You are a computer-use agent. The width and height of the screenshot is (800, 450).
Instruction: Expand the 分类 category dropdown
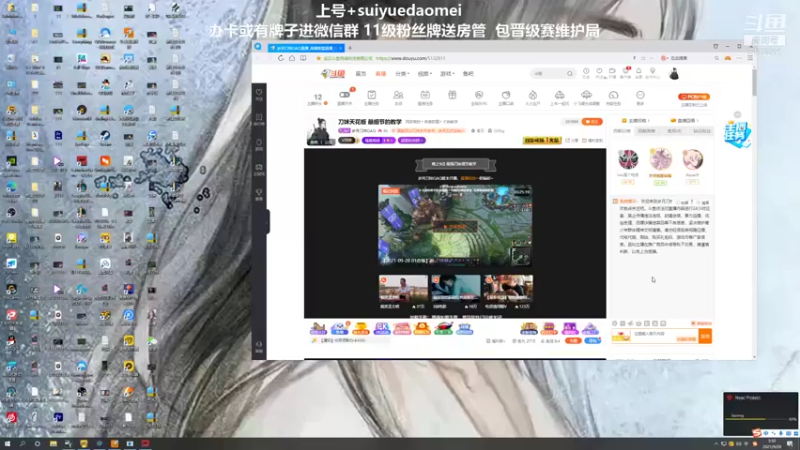(x=402, y=74)
